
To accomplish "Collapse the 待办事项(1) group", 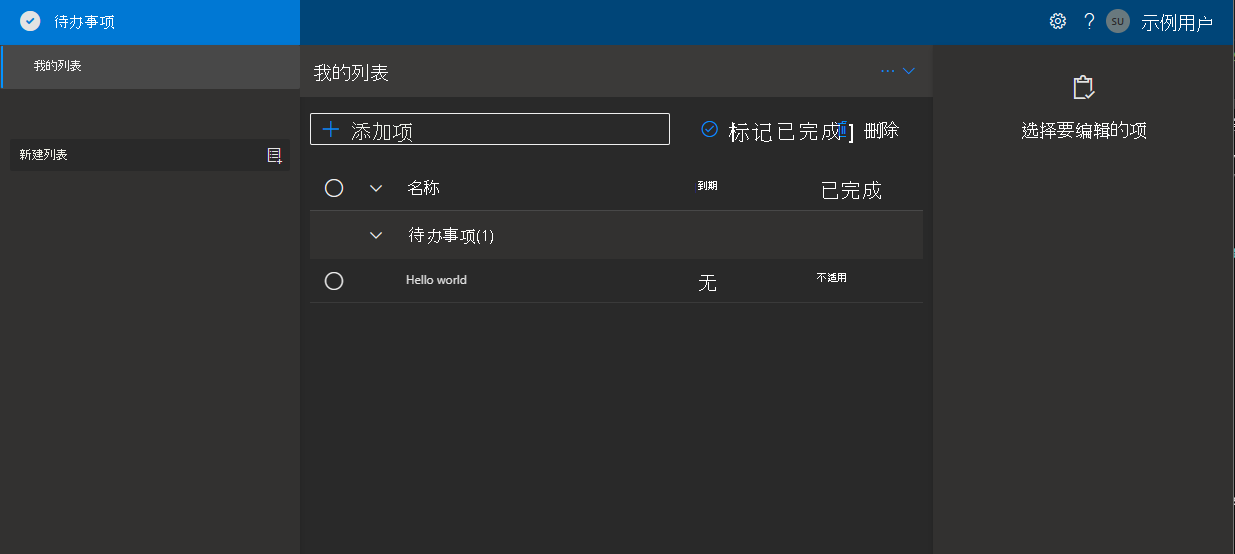I will pyautogui.click(x=376, y=235).
